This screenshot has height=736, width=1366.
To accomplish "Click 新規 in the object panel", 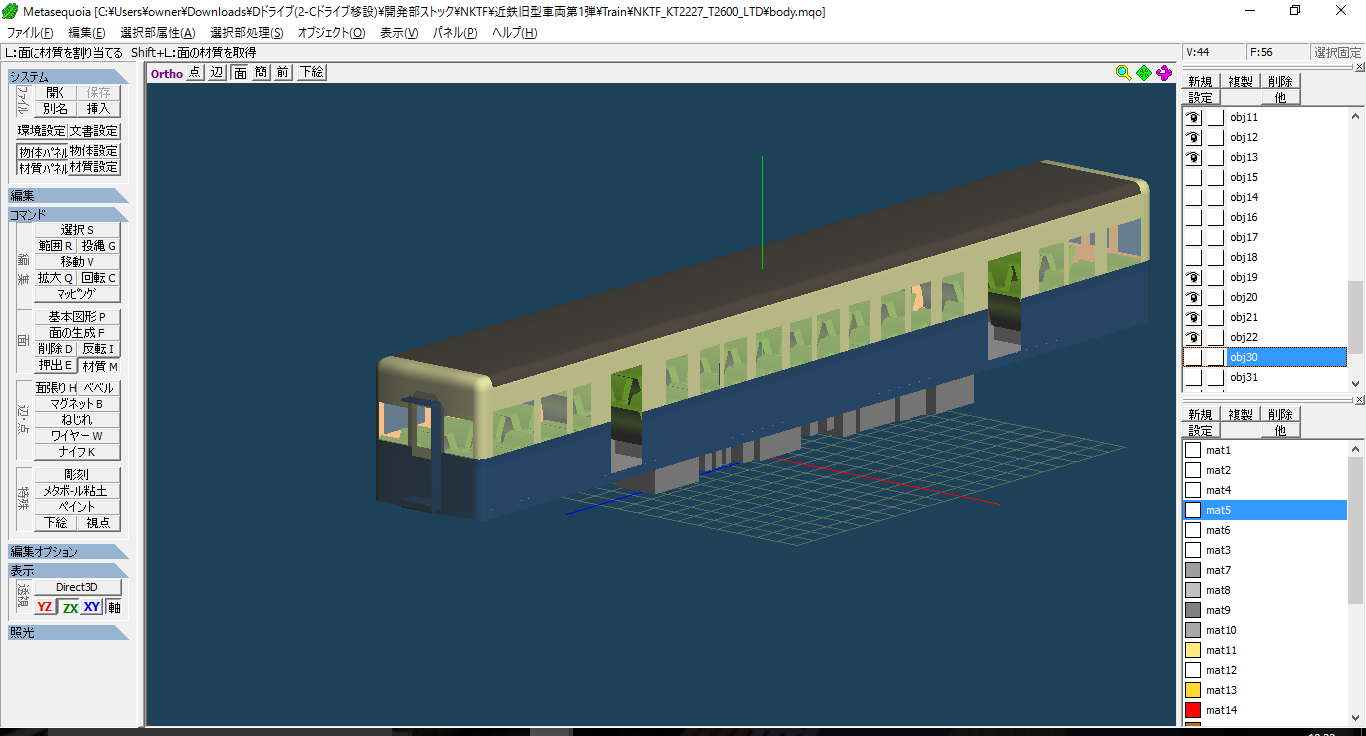I will coord(1201,81).
